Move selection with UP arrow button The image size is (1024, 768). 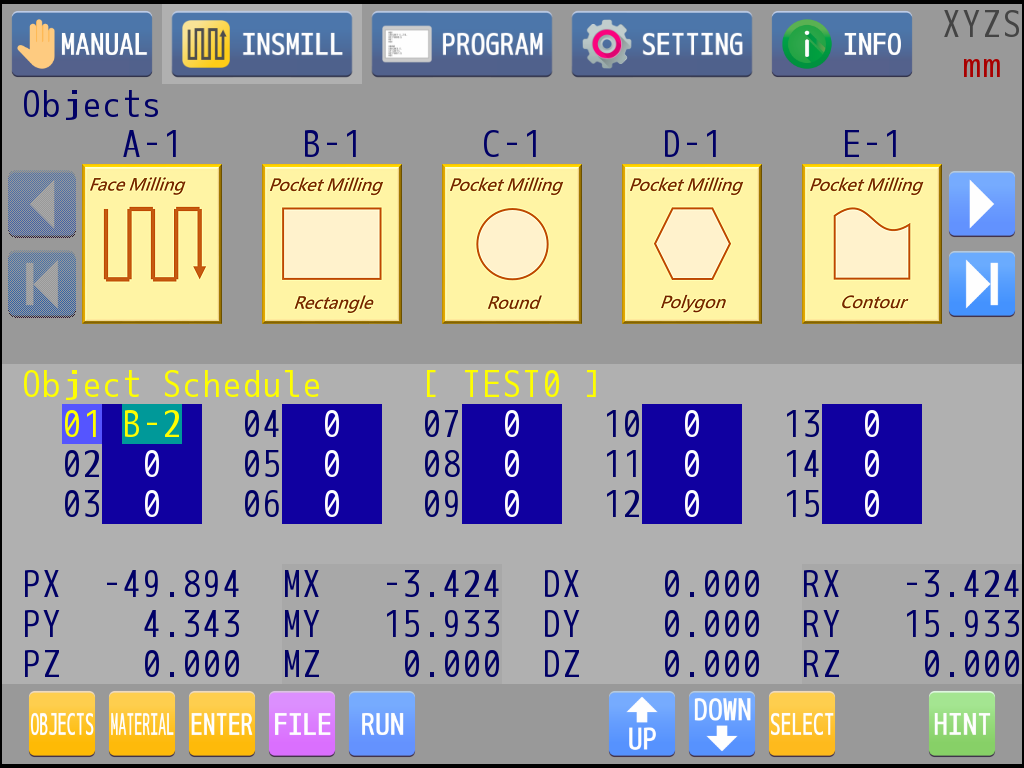click(641, 723)
